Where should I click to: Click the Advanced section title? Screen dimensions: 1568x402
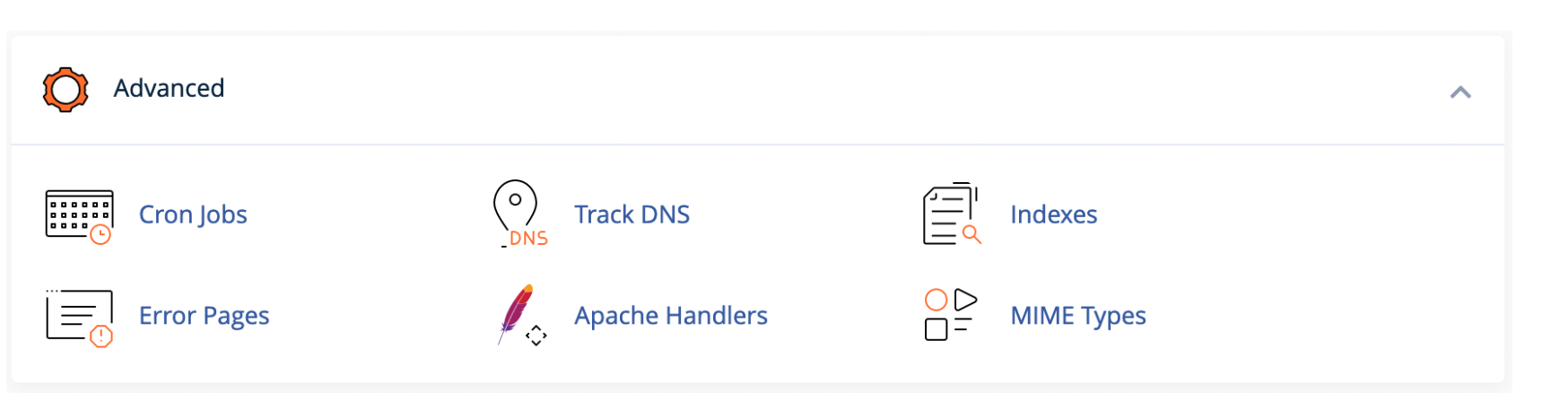[169, 88]
